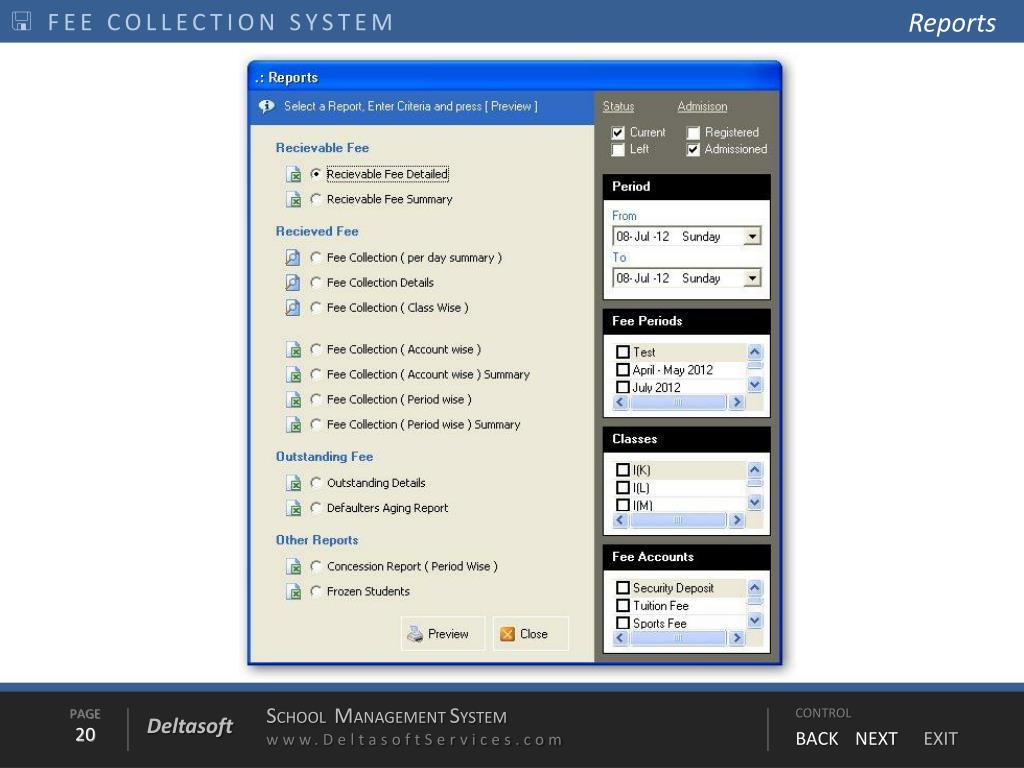Check class I(M) checkbox
The height and width of the screenshot is (768, 1024).
tap(623, 505)
